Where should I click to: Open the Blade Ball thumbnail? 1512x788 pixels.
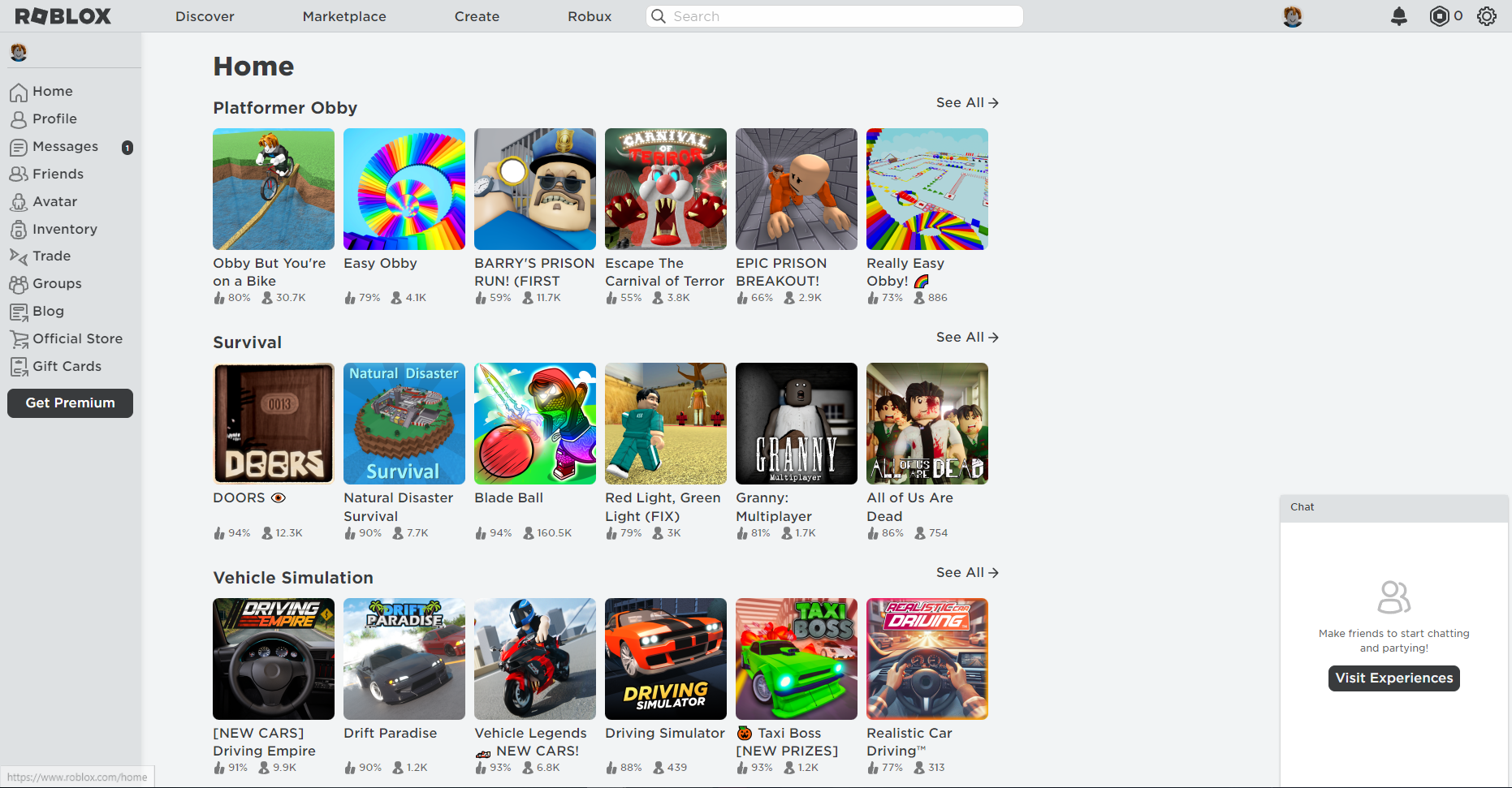pyautogui.click(x=535, y=424)
